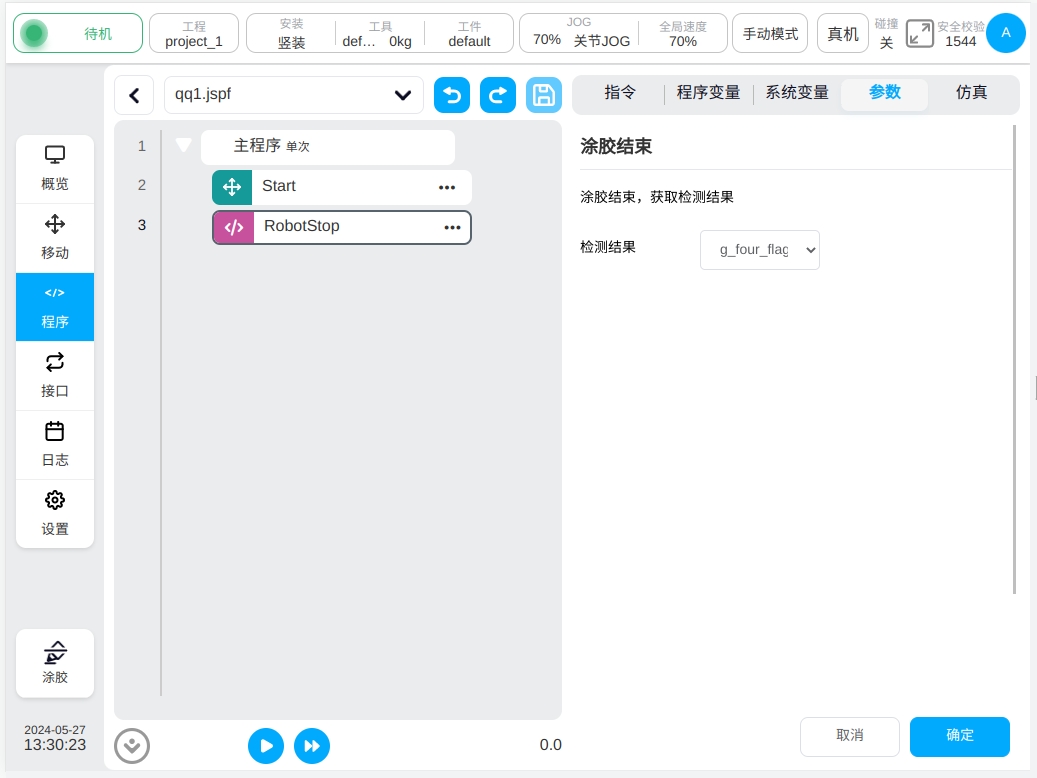Toggle the 手动模式 manual mode button
Screen dimensions: 1037x778
click(x=770, y=34)
